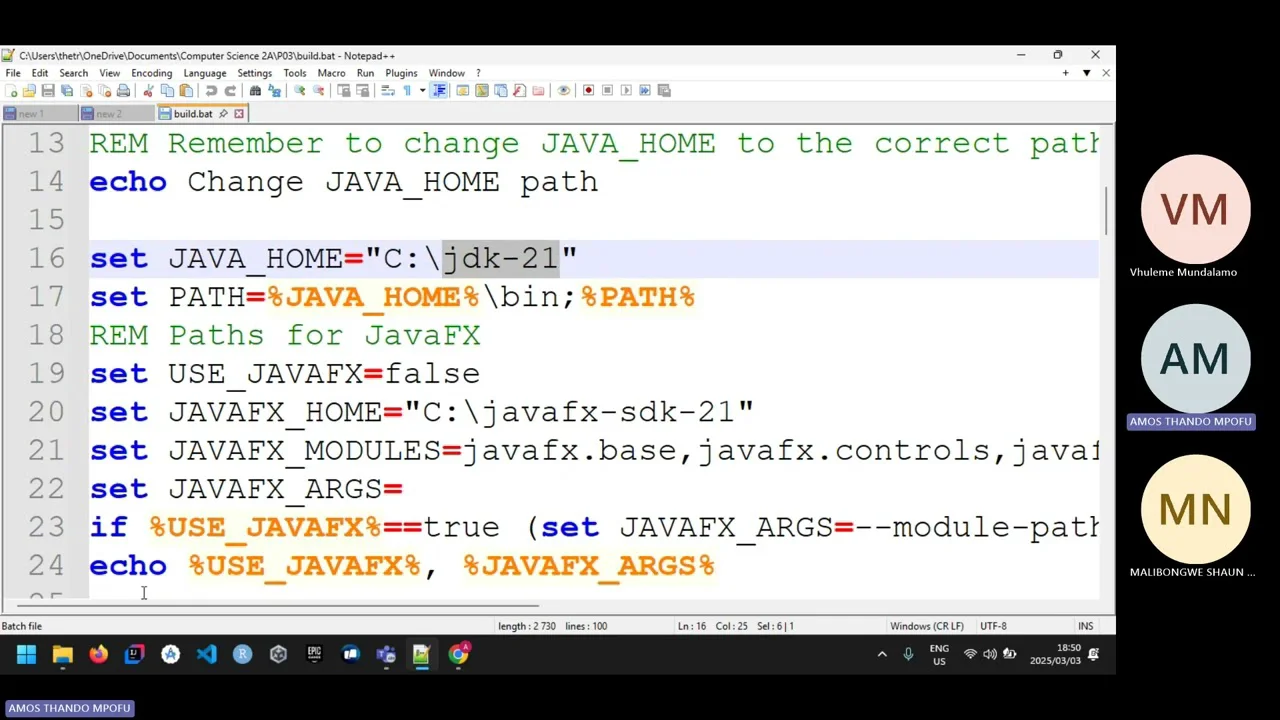Open the Plugins menu
The height and width of the screenshot is (720, 1280).
[x=401, y=73]
